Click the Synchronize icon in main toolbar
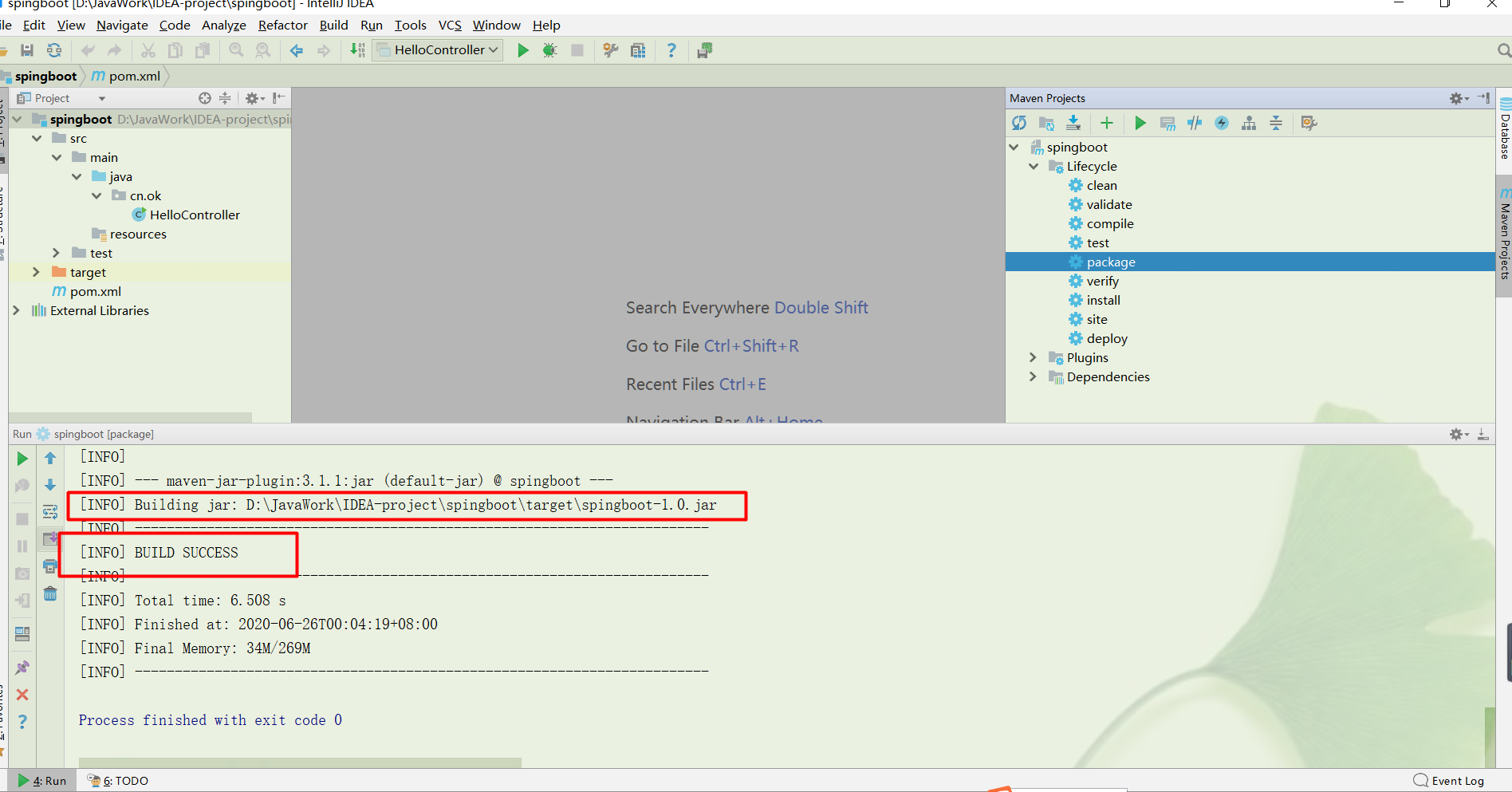This screenshot has width=1512, height=792. coord(54,50)
